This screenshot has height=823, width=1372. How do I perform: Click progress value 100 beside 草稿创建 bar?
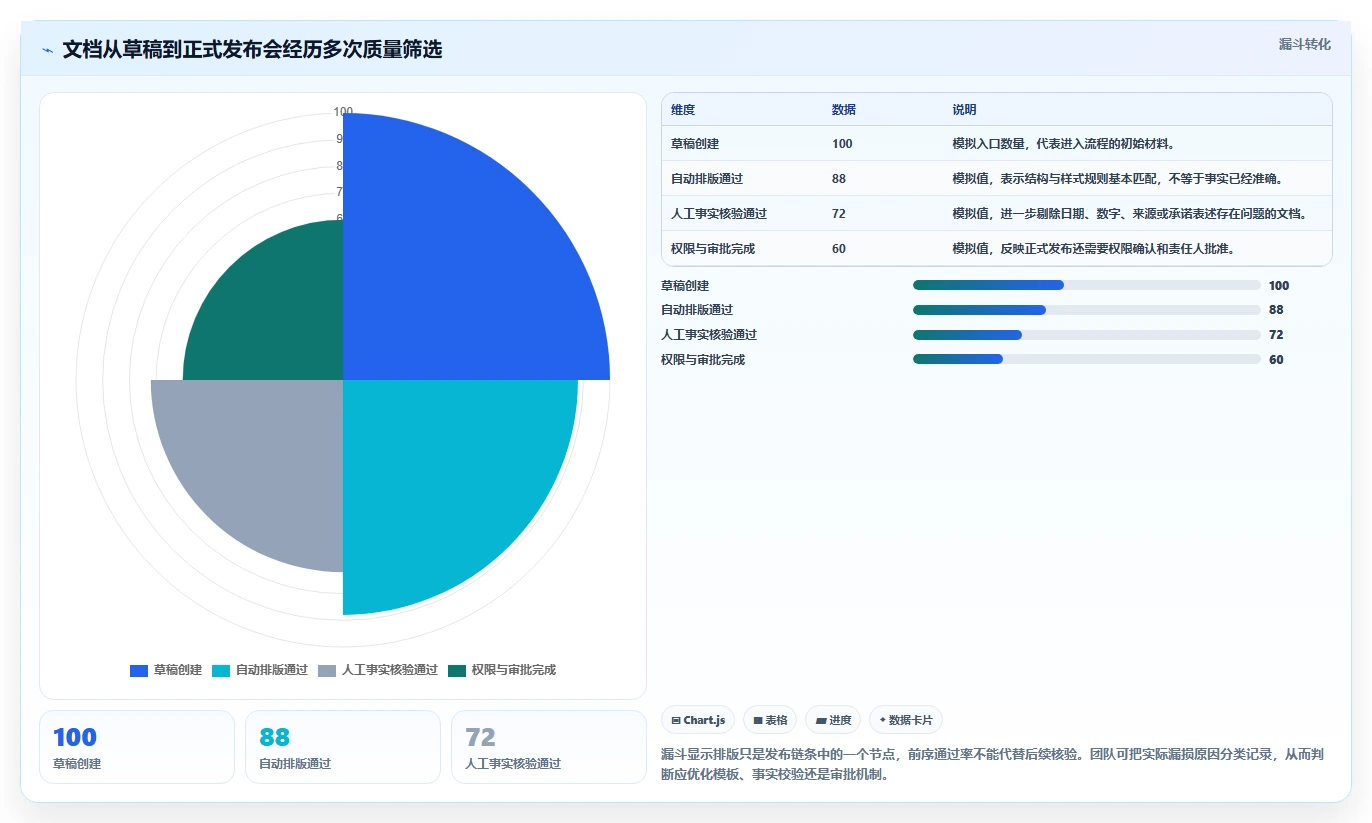1279,286
